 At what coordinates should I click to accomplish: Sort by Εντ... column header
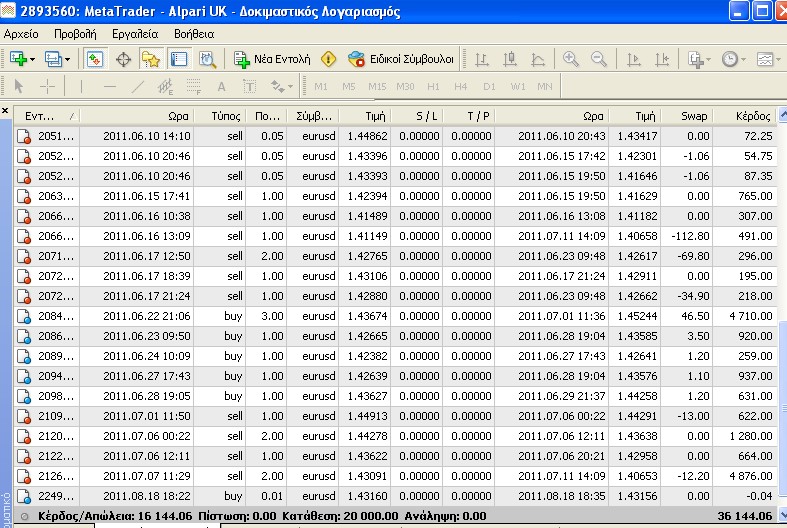point(47,116)
